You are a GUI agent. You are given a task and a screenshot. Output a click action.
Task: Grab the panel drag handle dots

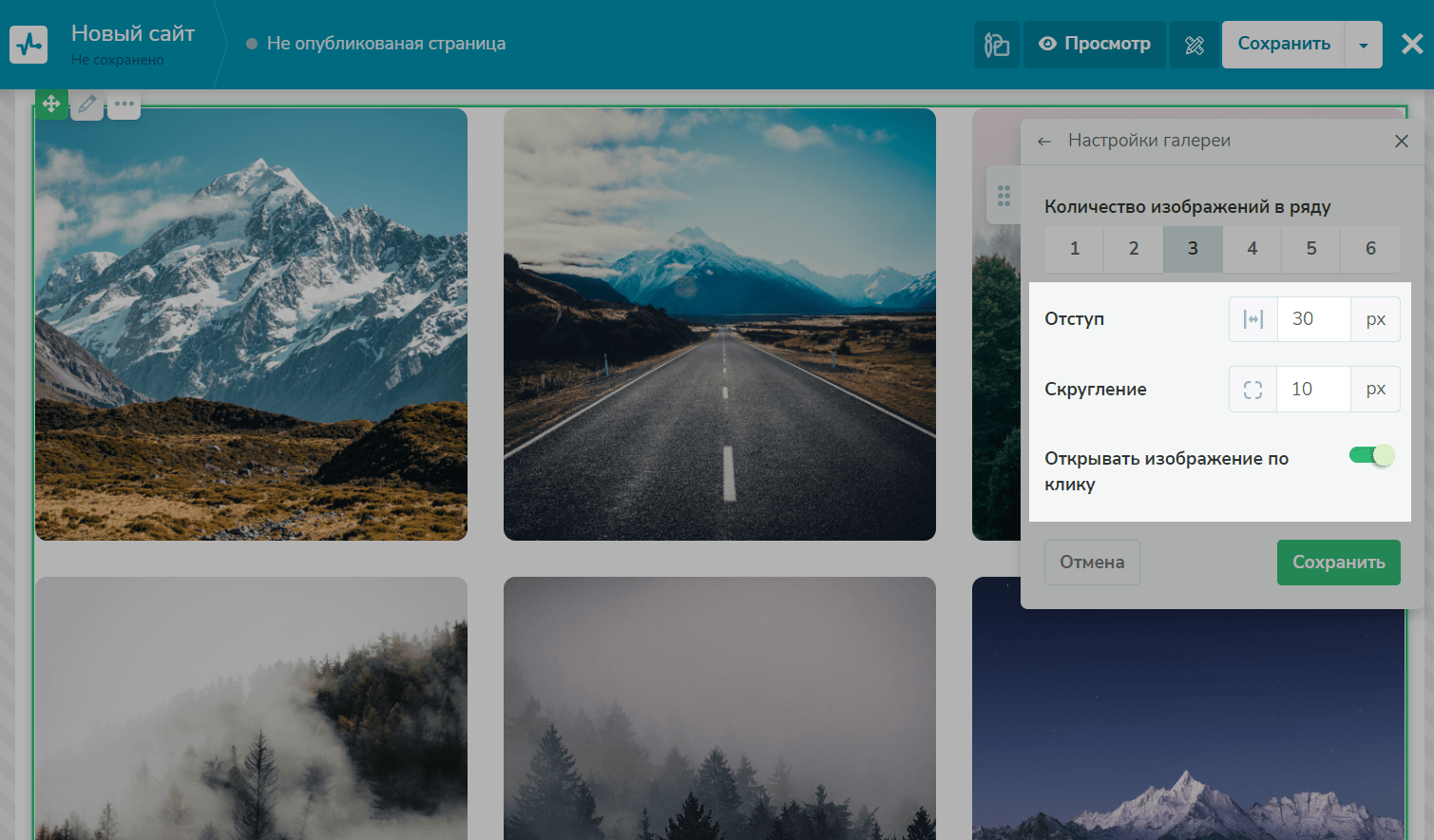coord(1004,196)
